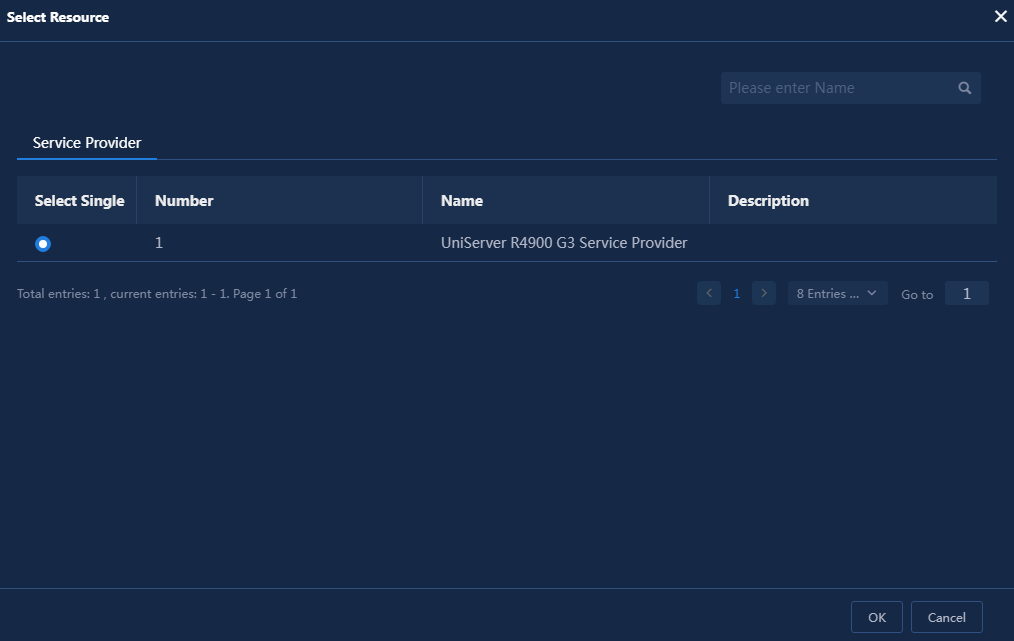The width and height of the screenshot is (1014, 641).
Task: Click the search magnifier icon
Action: 964,88
